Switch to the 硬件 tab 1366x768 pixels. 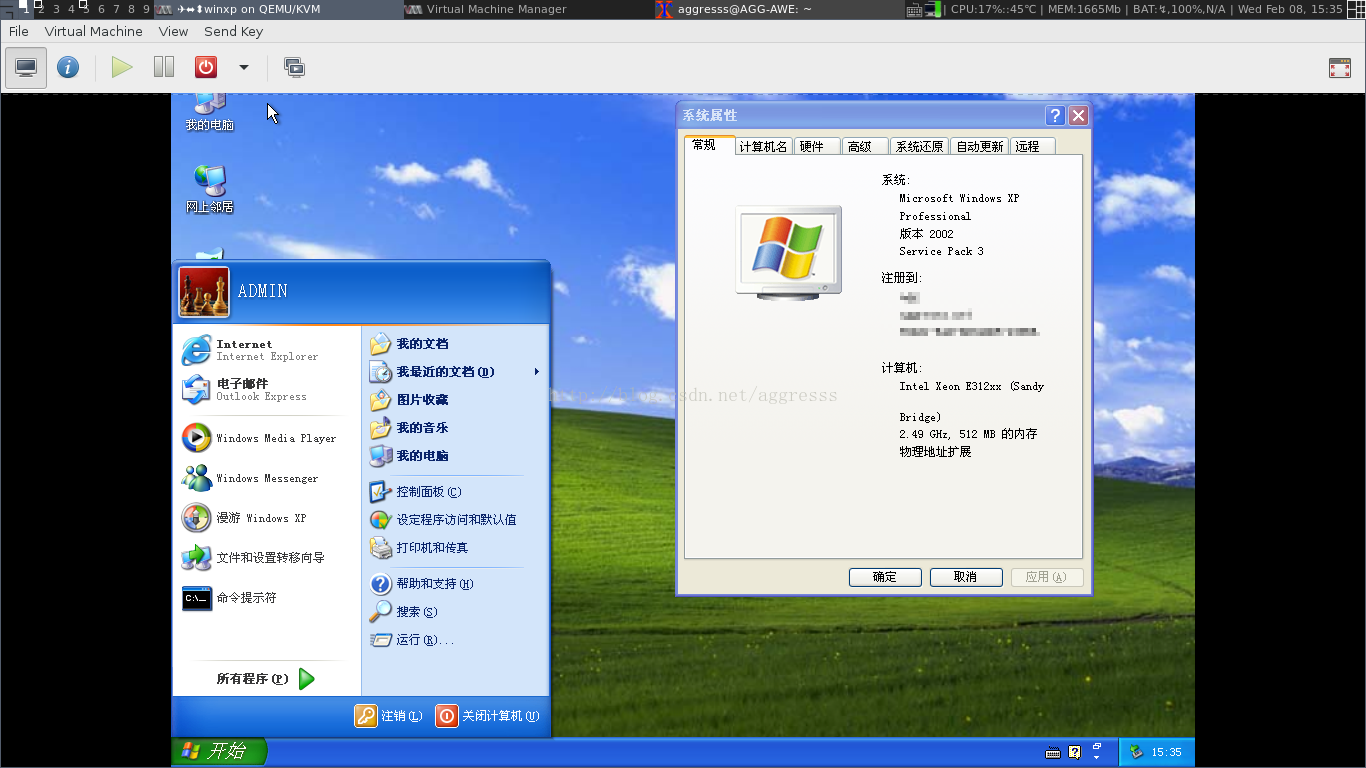click(817, 146)
